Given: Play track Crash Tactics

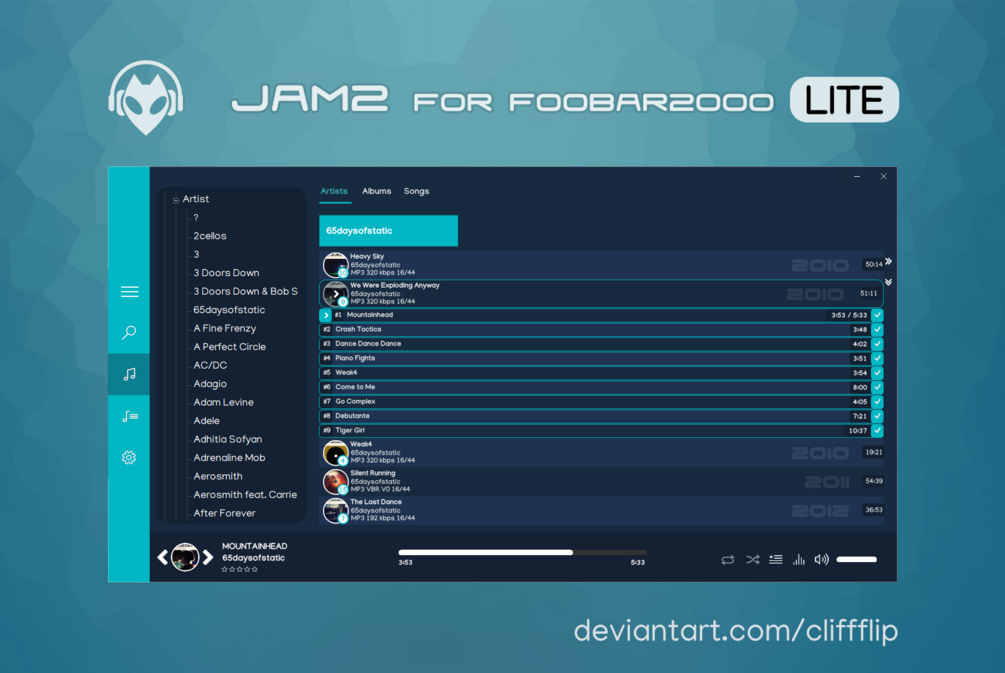Looking at the screenshot, I should [x=595, y=329].
